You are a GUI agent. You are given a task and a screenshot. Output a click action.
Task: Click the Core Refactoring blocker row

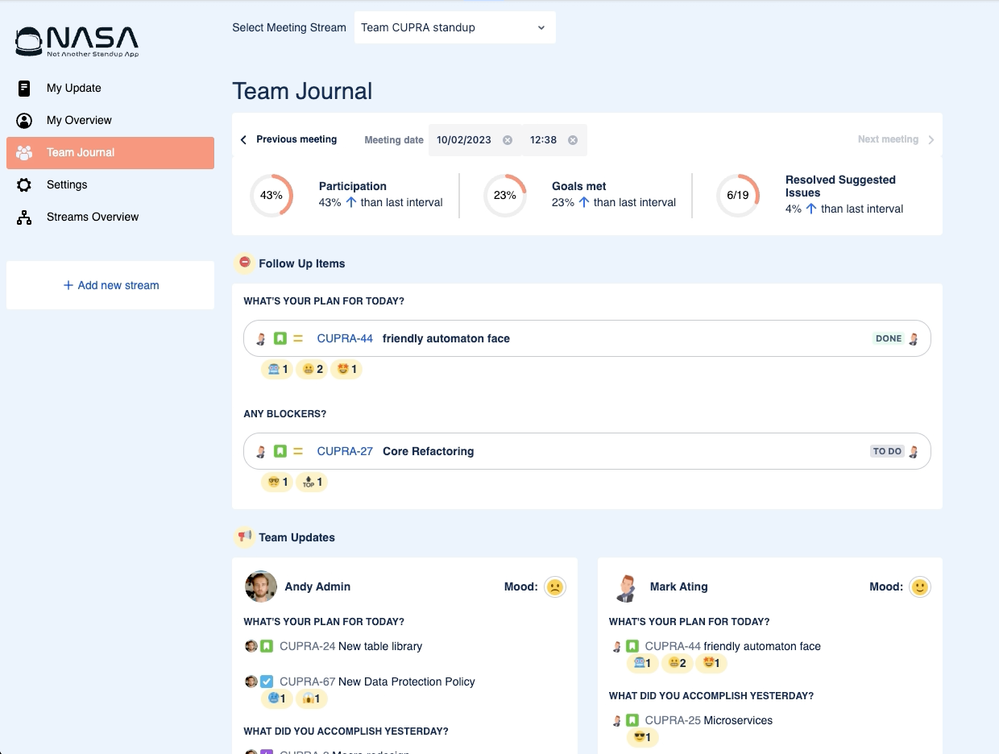pyautogui.click(x=587, y=451)
